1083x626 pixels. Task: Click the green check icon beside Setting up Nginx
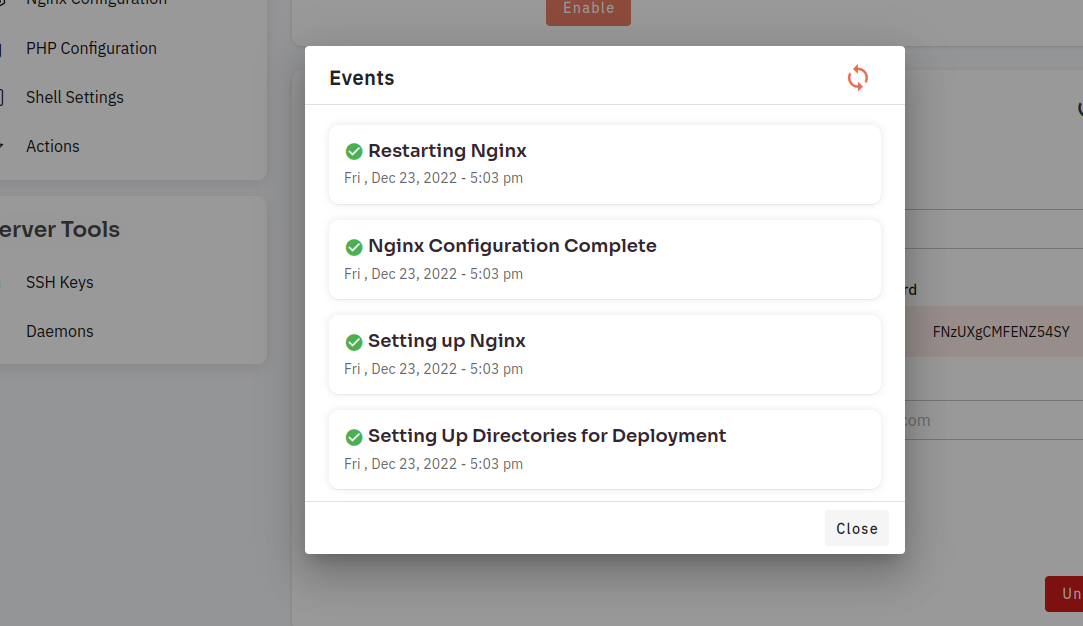[354, 342]
